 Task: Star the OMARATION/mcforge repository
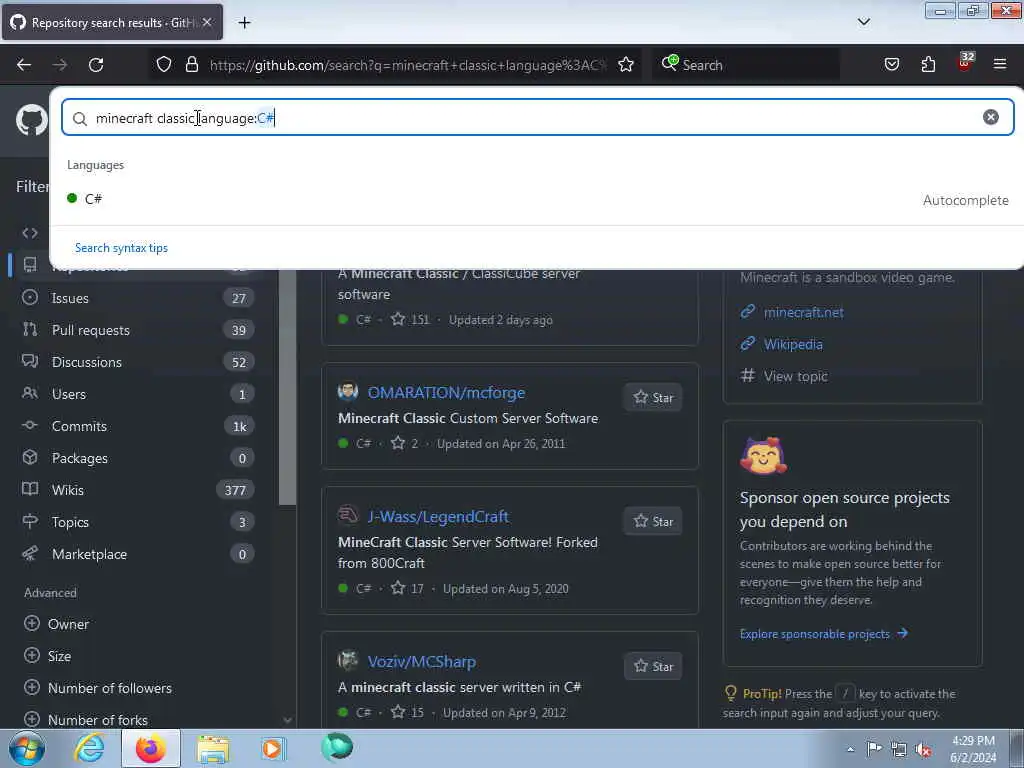click(x=652, y=397)
